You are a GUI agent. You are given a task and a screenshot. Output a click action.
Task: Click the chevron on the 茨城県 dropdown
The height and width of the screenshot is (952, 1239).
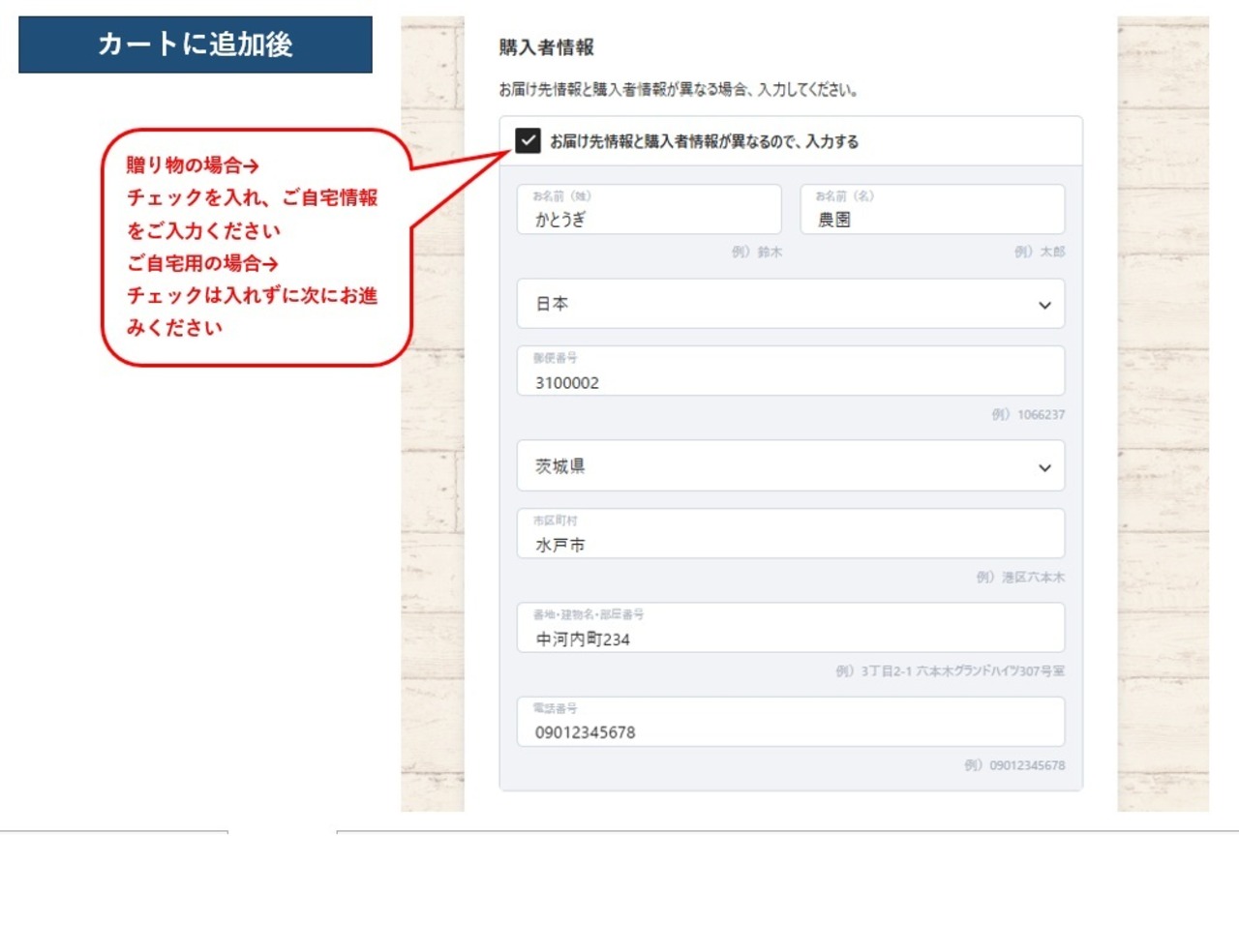click(1044, 467)
